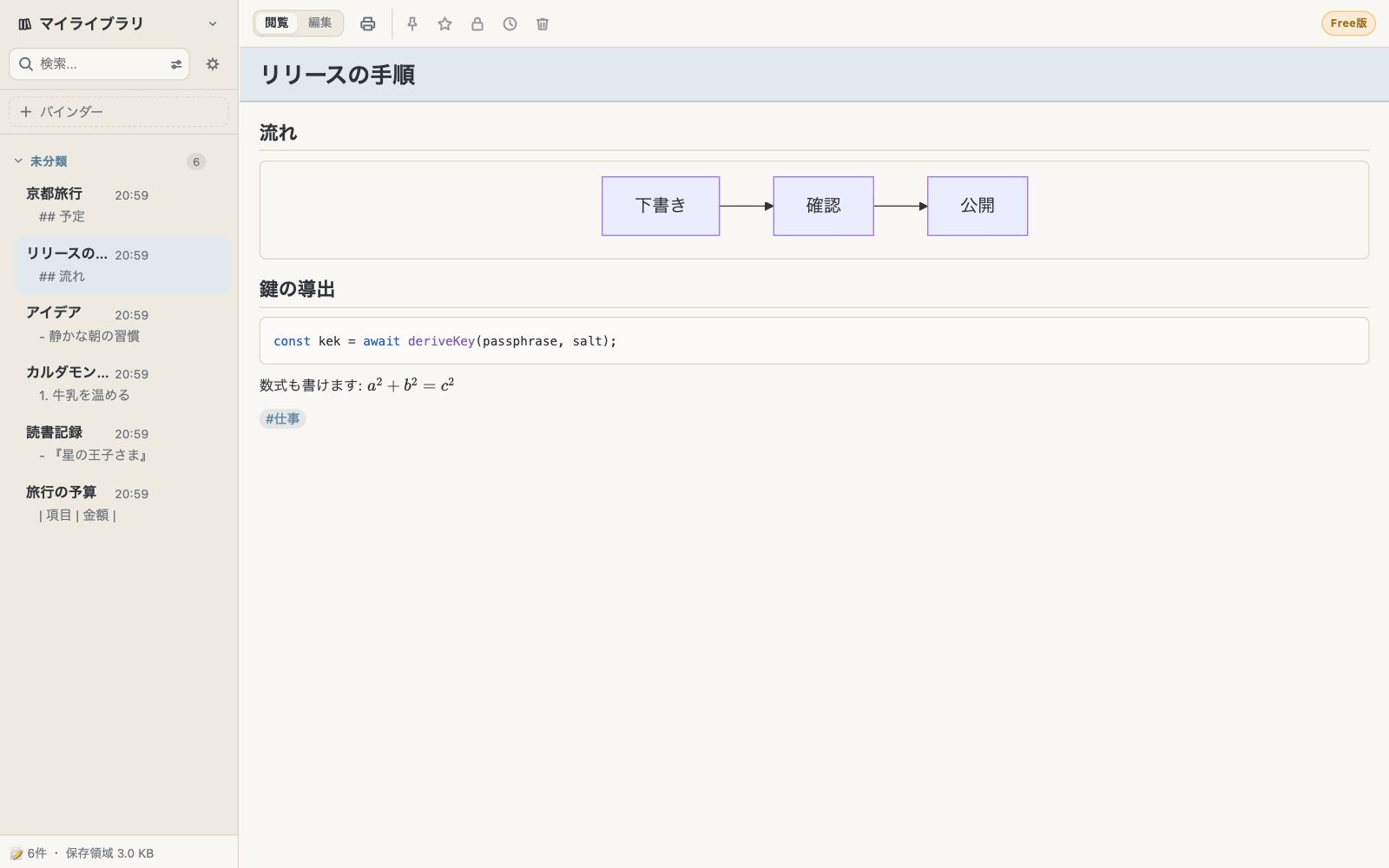Screen dimensions: 1389x868
Task: Collapse the 未分類 group
Action: (x=18, y=161)
